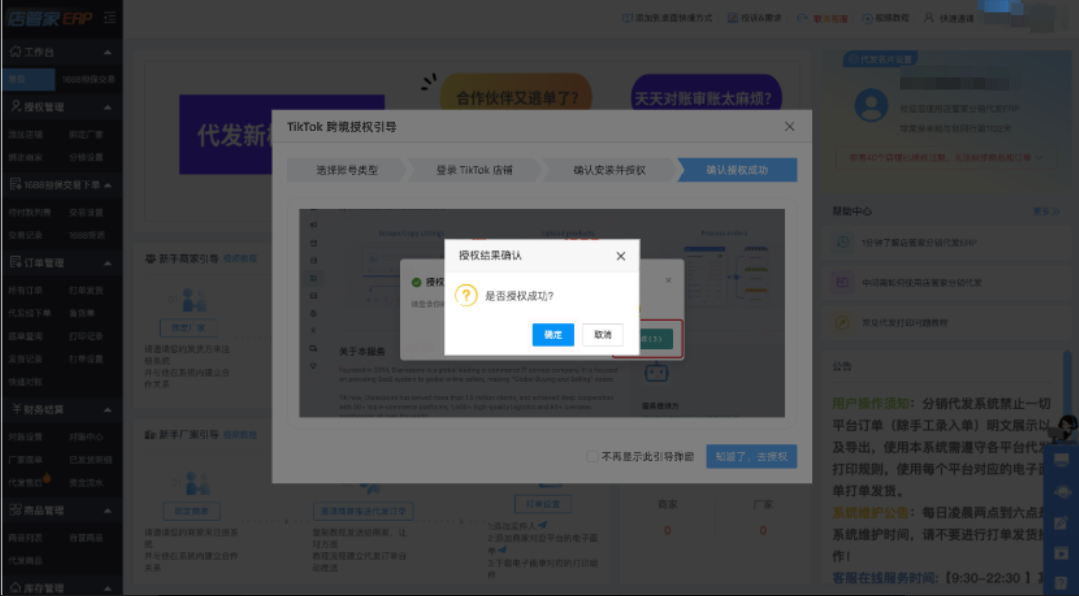
Task: Toggle the sidebar collapse hamburger icon
Action: 109,18
